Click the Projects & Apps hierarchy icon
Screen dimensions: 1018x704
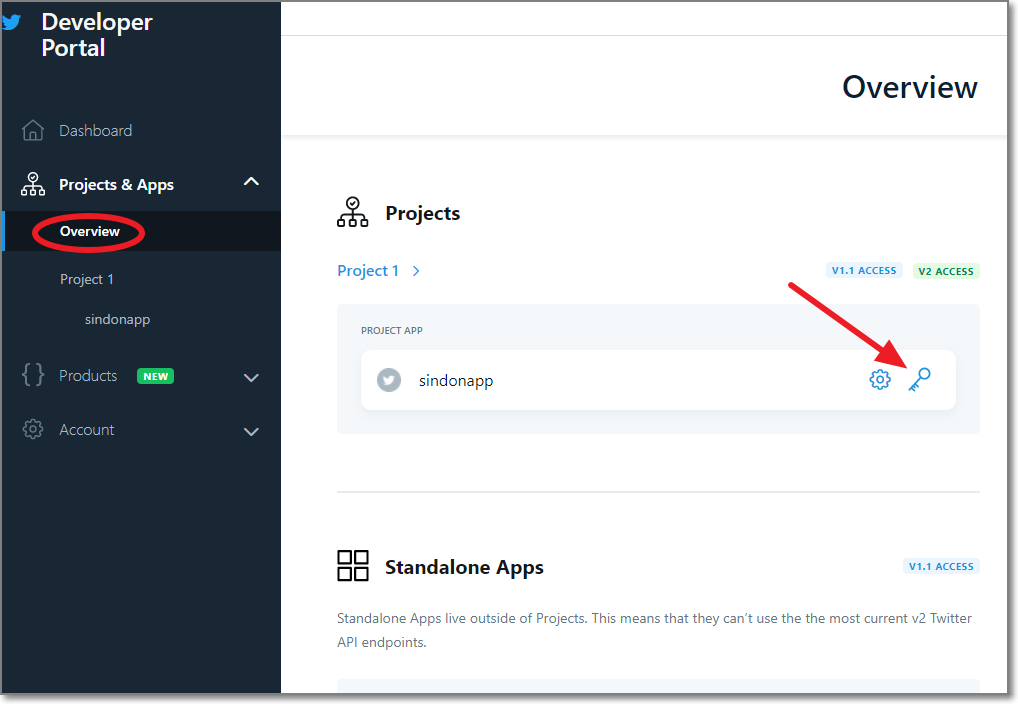point(32,184)
